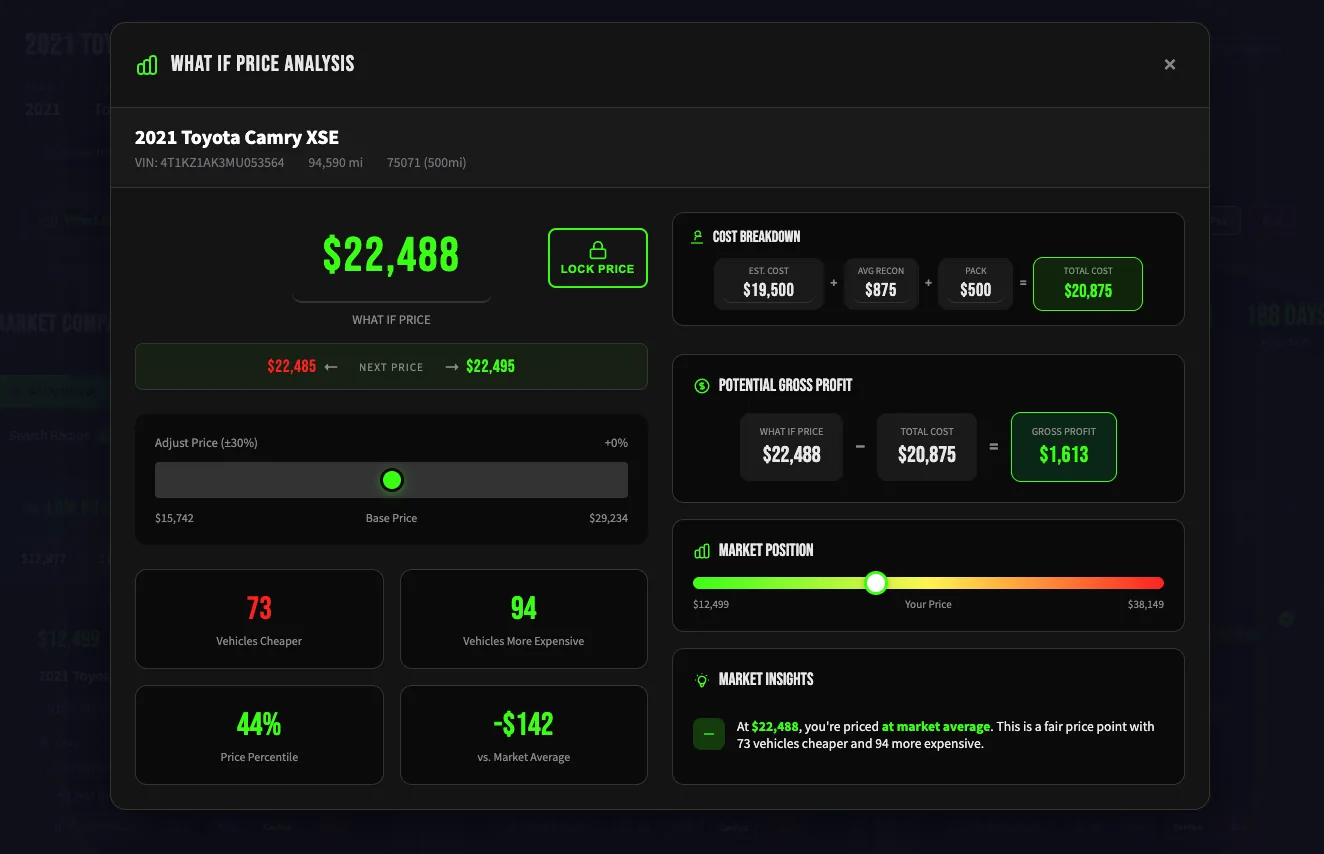This screenshot has width=1324, height=854.
Task: Click the Total Cost $20,875 box in Cost Breakdown
Action: (1088, 284)
